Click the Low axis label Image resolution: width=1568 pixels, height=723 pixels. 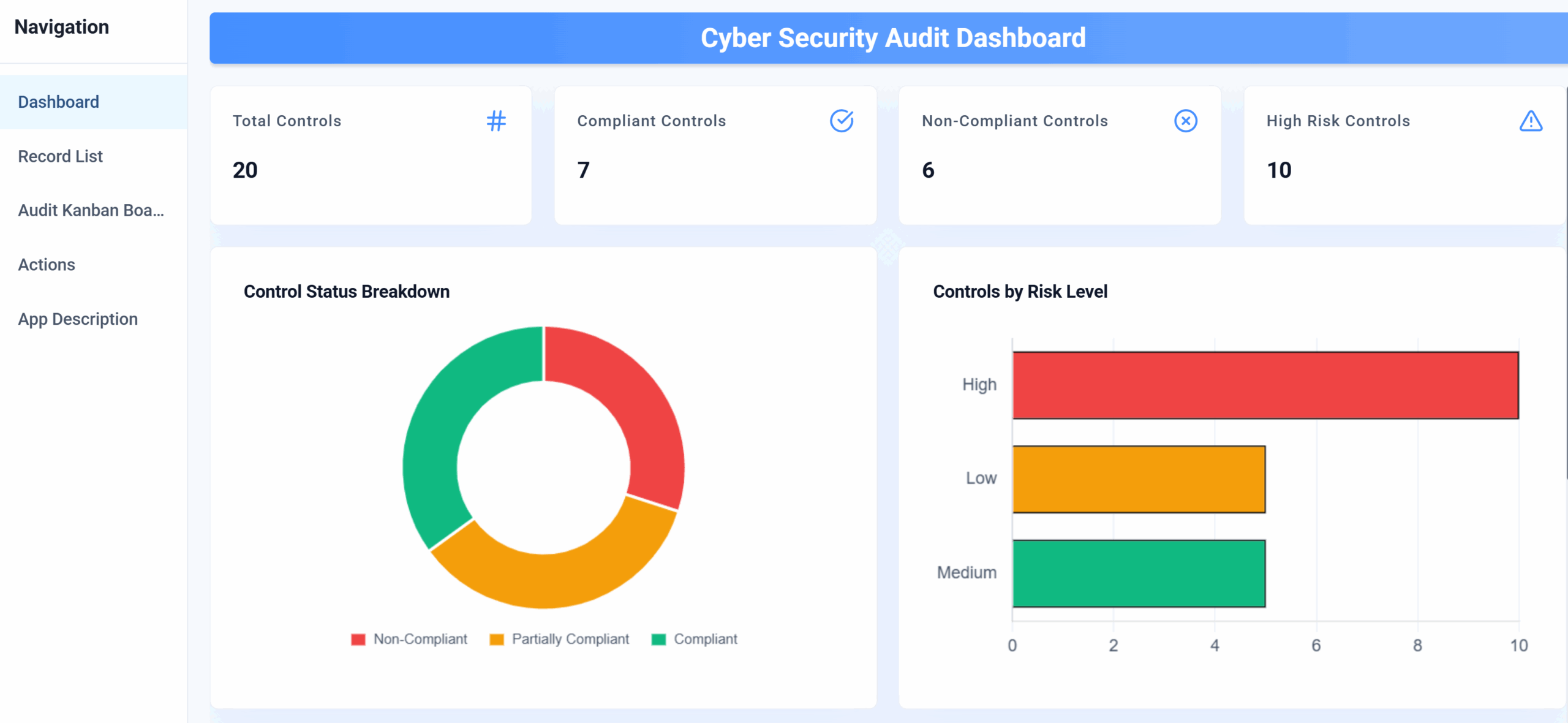click(x=981, y=478)
